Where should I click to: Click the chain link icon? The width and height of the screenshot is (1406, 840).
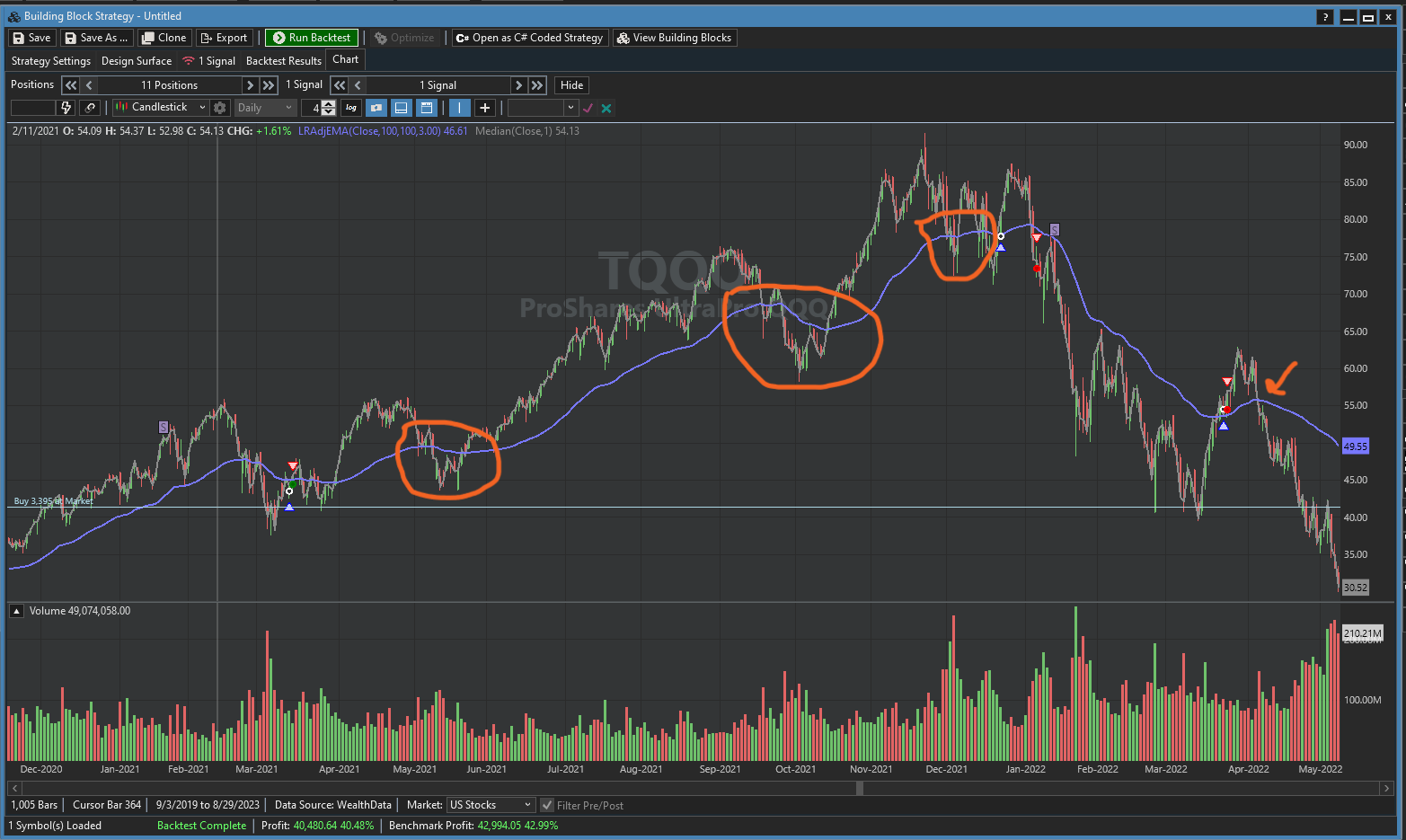point(90,108)
